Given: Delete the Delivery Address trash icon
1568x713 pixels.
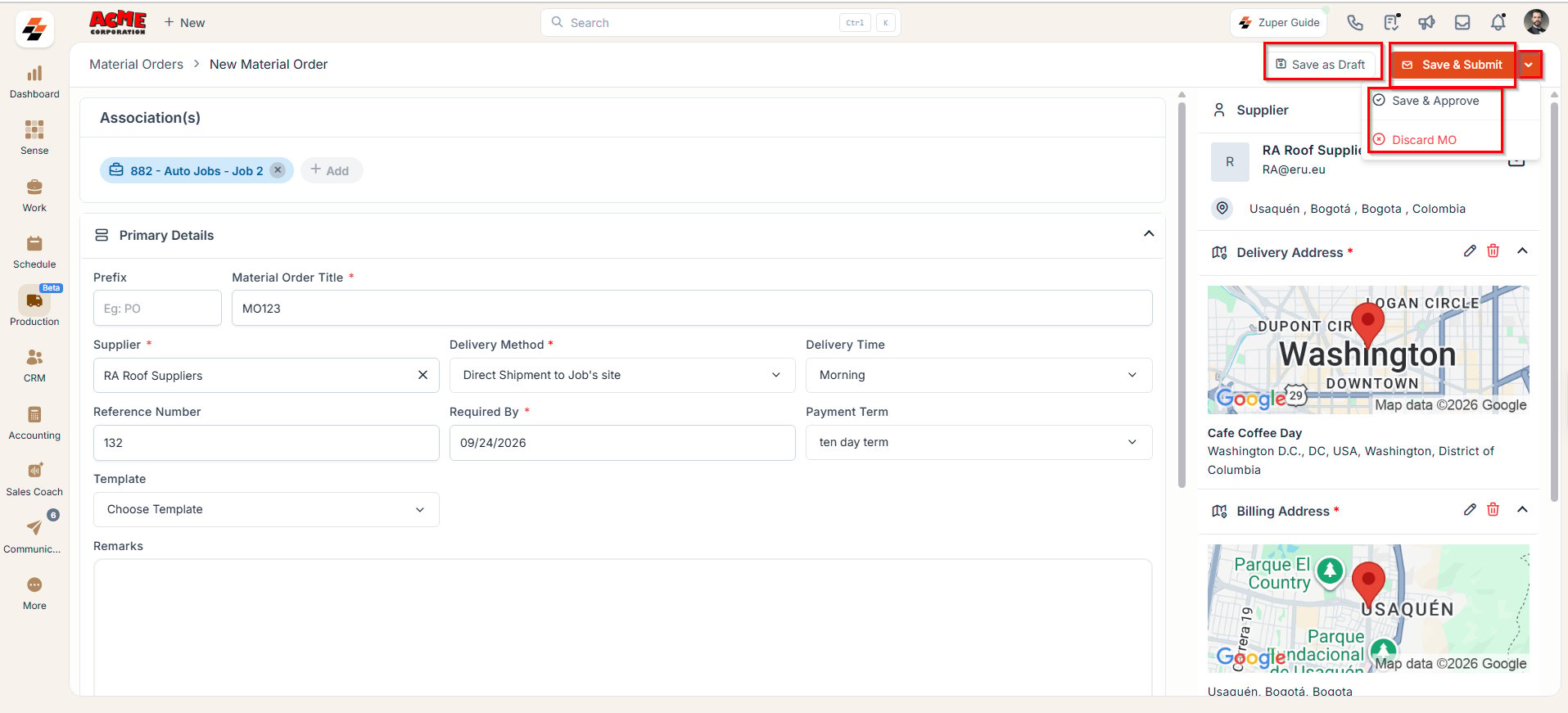Looking at the screenshot, I should 1493,251.
